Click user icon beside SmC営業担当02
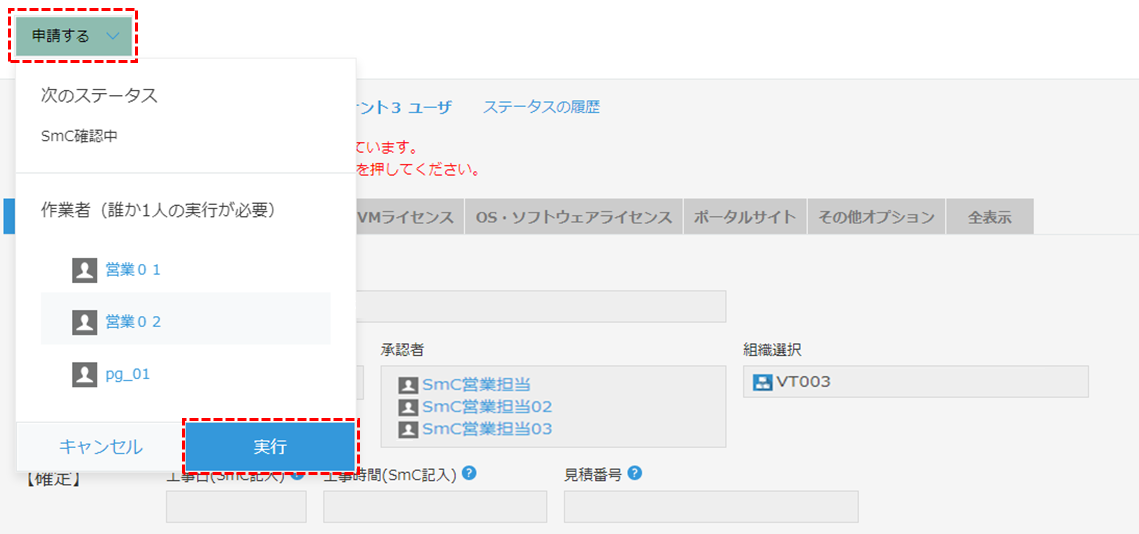The width and height of the screenshot is (1139, 534). tap(409, 407)
